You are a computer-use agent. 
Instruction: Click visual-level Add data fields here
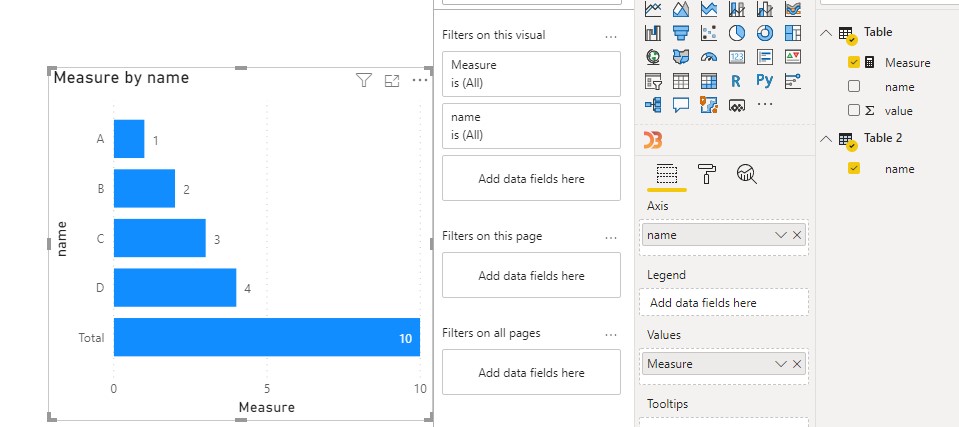tap(531, 178)
